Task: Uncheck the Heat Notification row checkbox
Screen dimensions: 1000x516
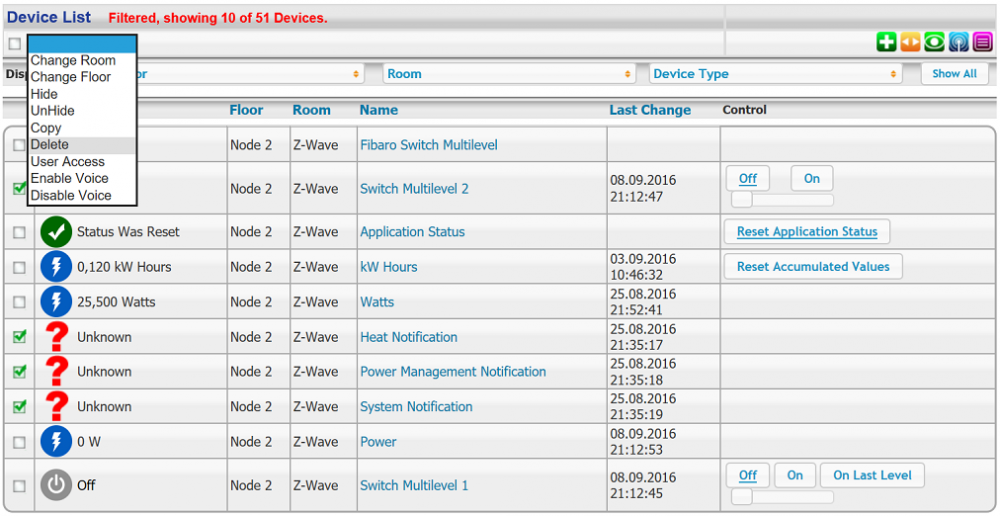Action: (x=19, y=337)
